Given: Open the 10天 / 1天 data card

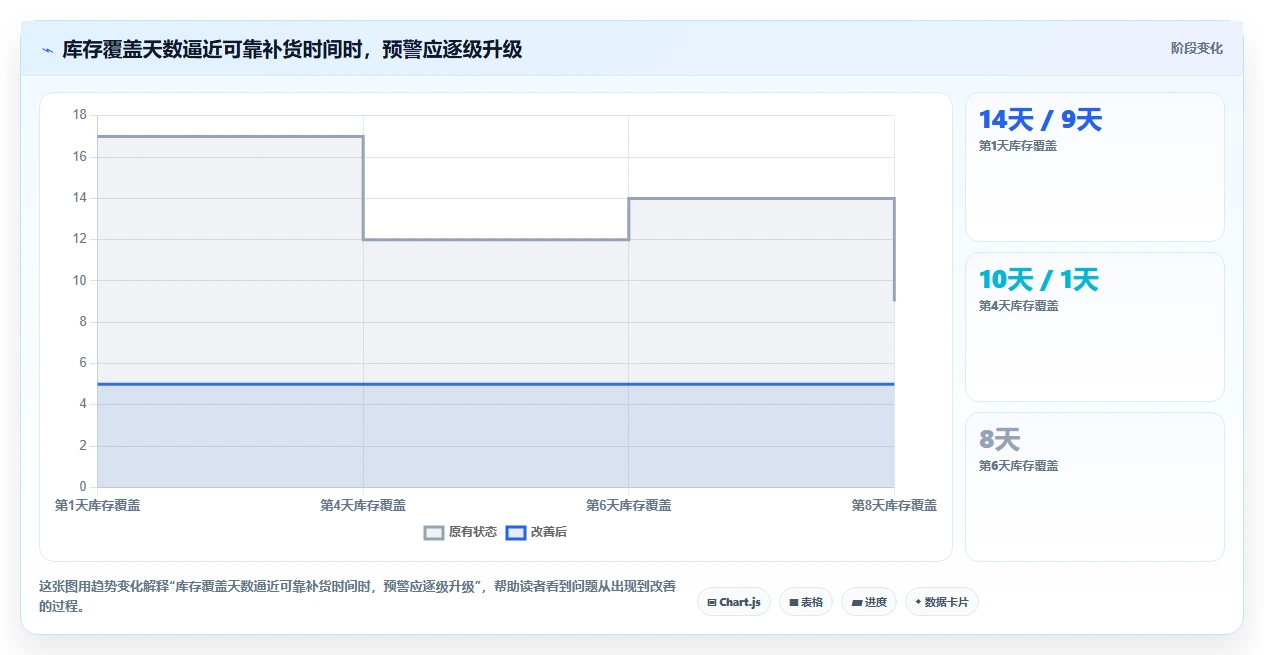Looking at the screenshot, I should (1094, 327).
